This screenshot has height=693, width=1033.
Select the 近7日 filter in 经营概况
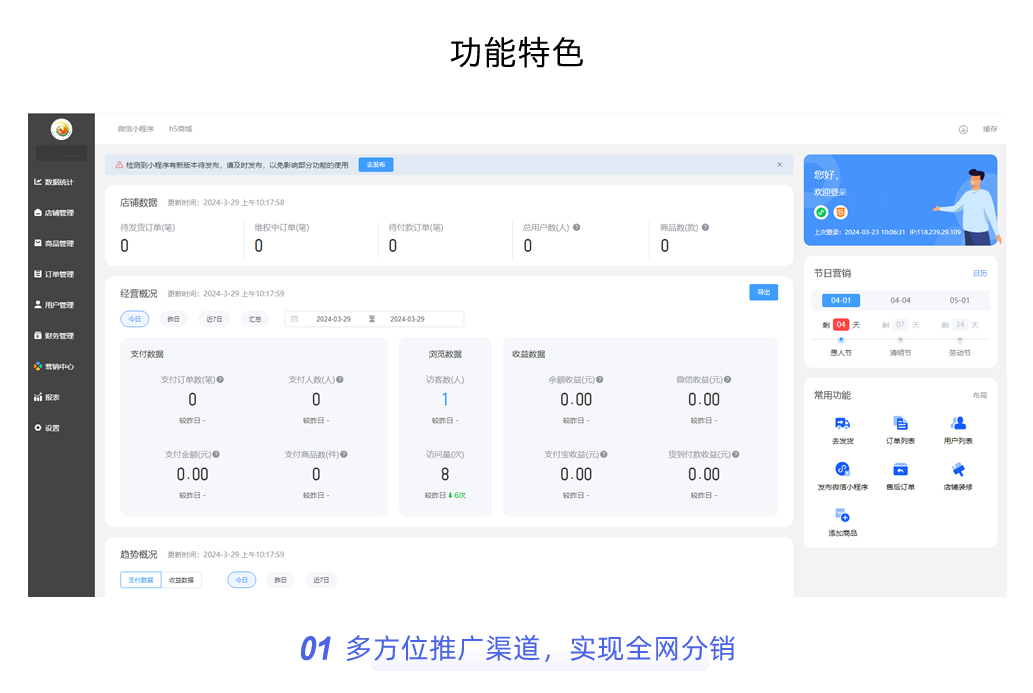[213, 319]
